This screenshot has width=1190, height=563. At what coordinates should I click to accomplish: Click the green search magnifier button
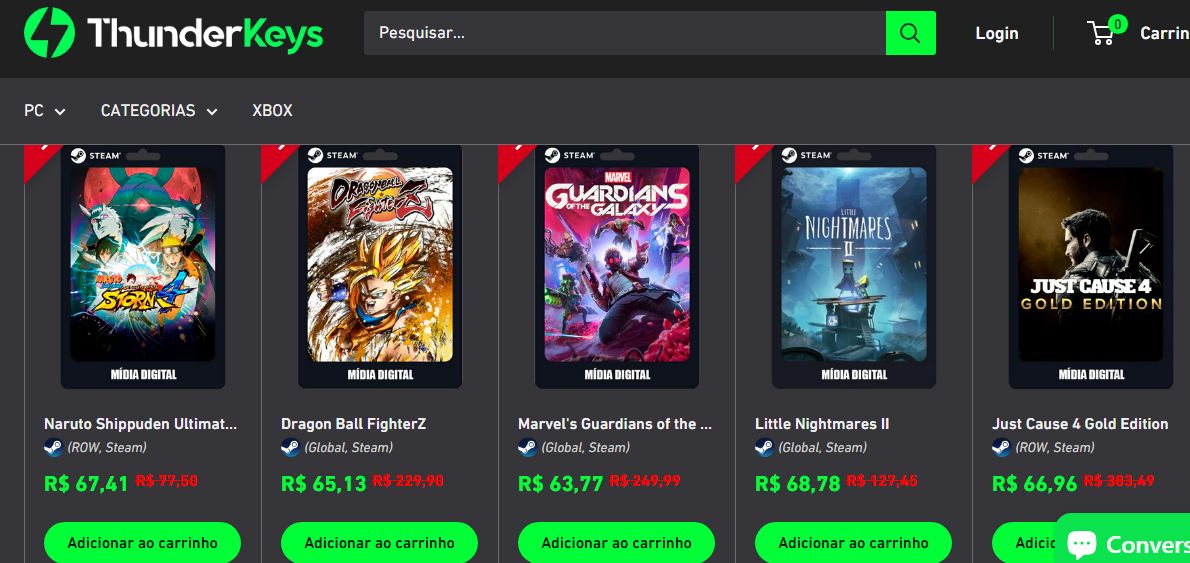(910, 33)
